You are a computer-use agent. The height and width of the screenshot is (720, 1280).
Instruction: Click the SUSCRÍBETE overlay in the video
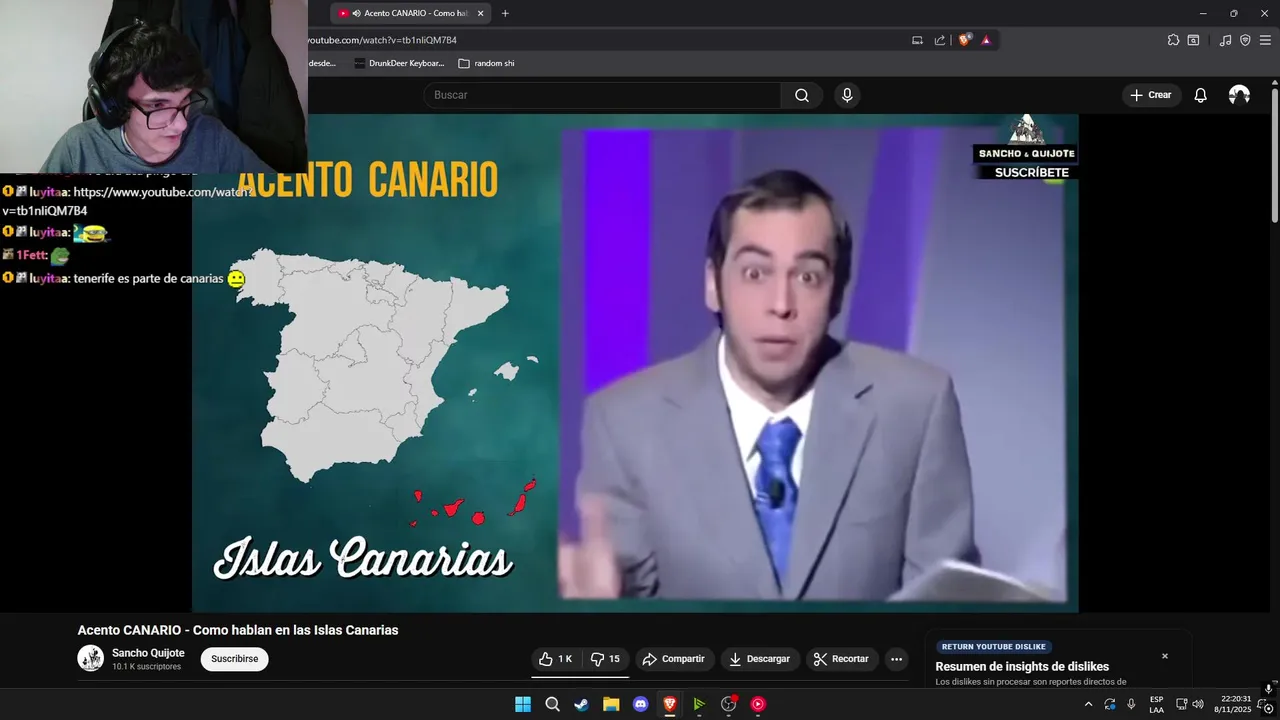point(1031,172)
